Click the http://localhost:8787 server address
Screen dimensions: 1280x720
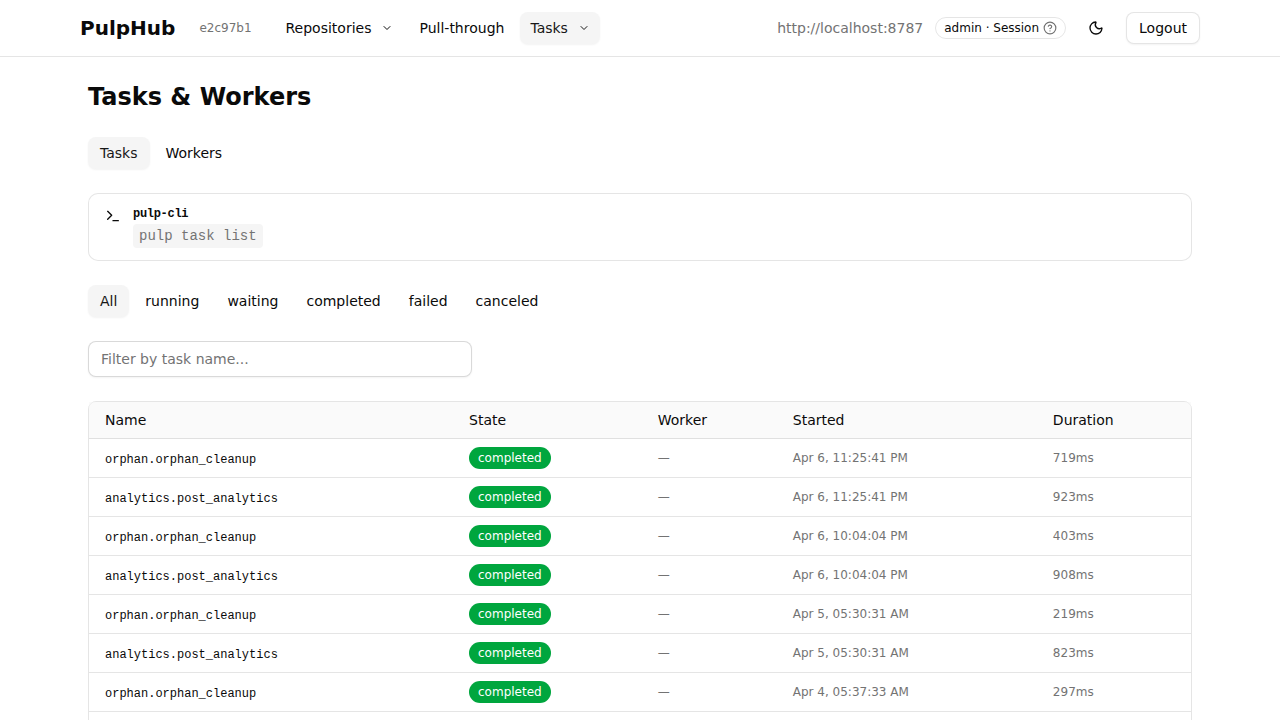[x=850, y=28]
